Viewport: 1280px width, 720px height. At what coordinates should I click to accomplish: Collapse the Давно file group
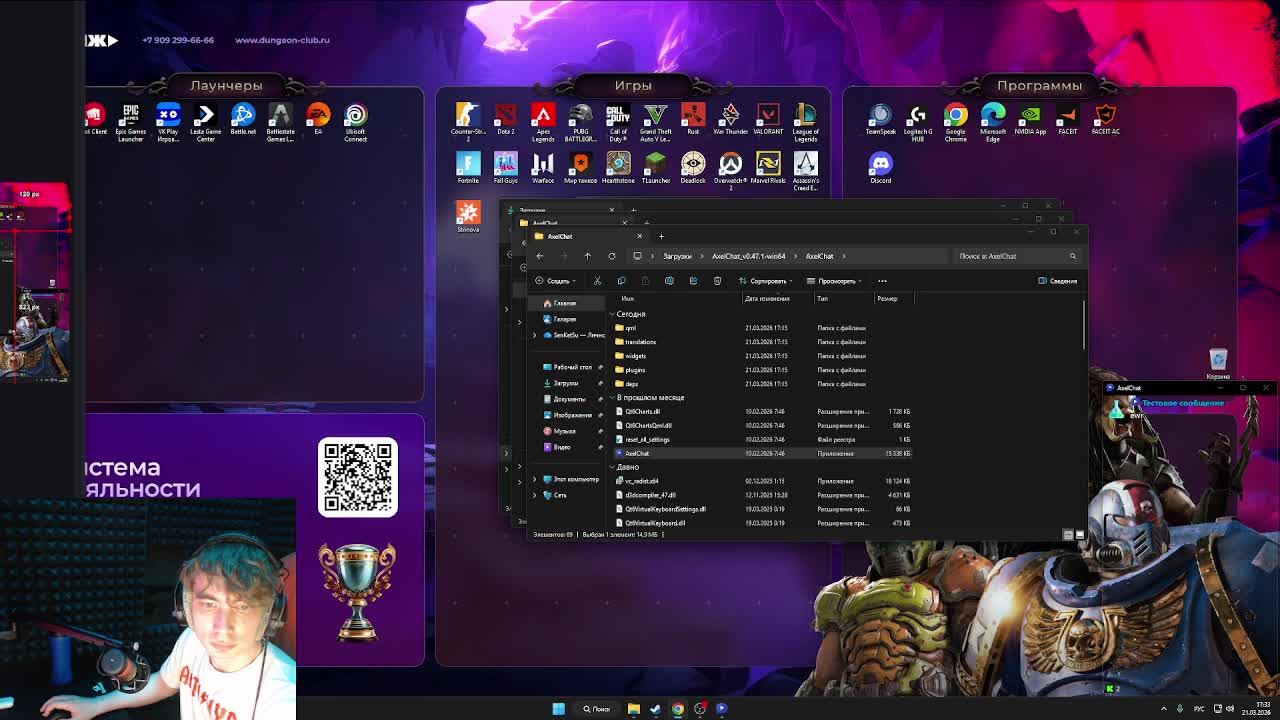[612, 467]
